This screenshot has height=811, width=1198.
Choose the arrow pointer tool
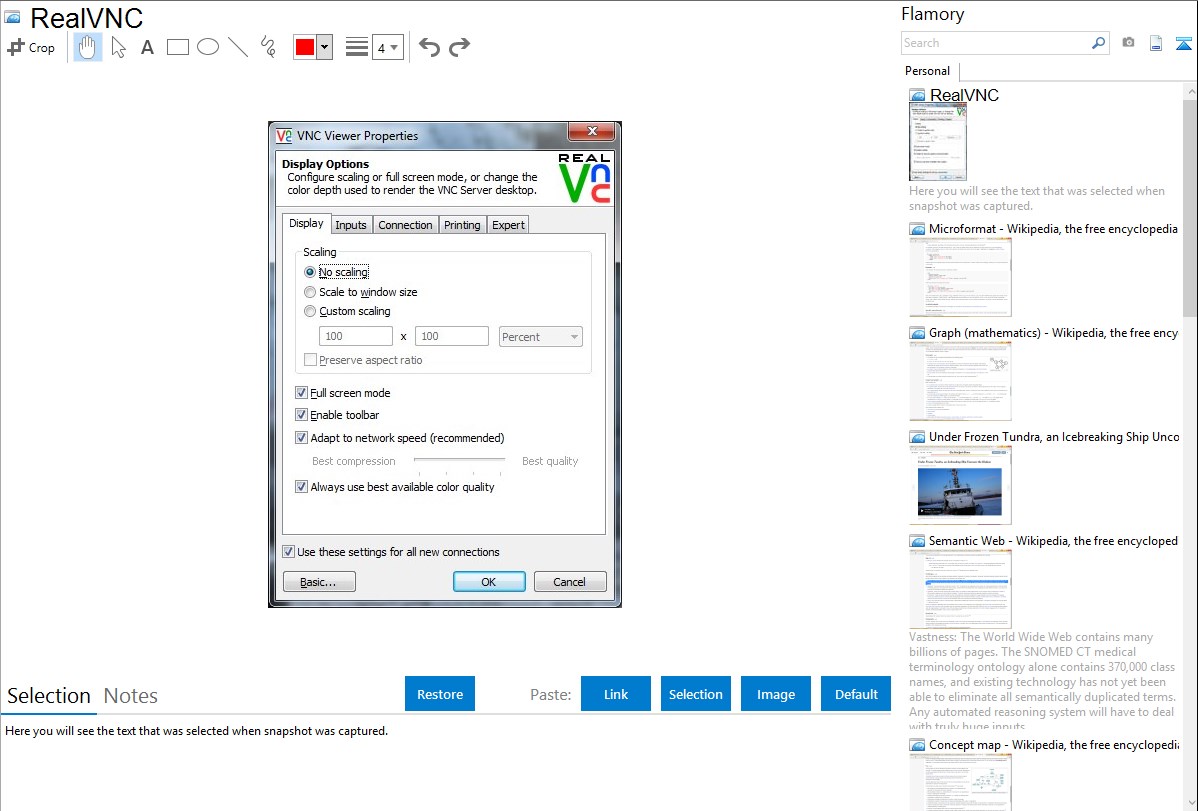(x=118, y=47)
